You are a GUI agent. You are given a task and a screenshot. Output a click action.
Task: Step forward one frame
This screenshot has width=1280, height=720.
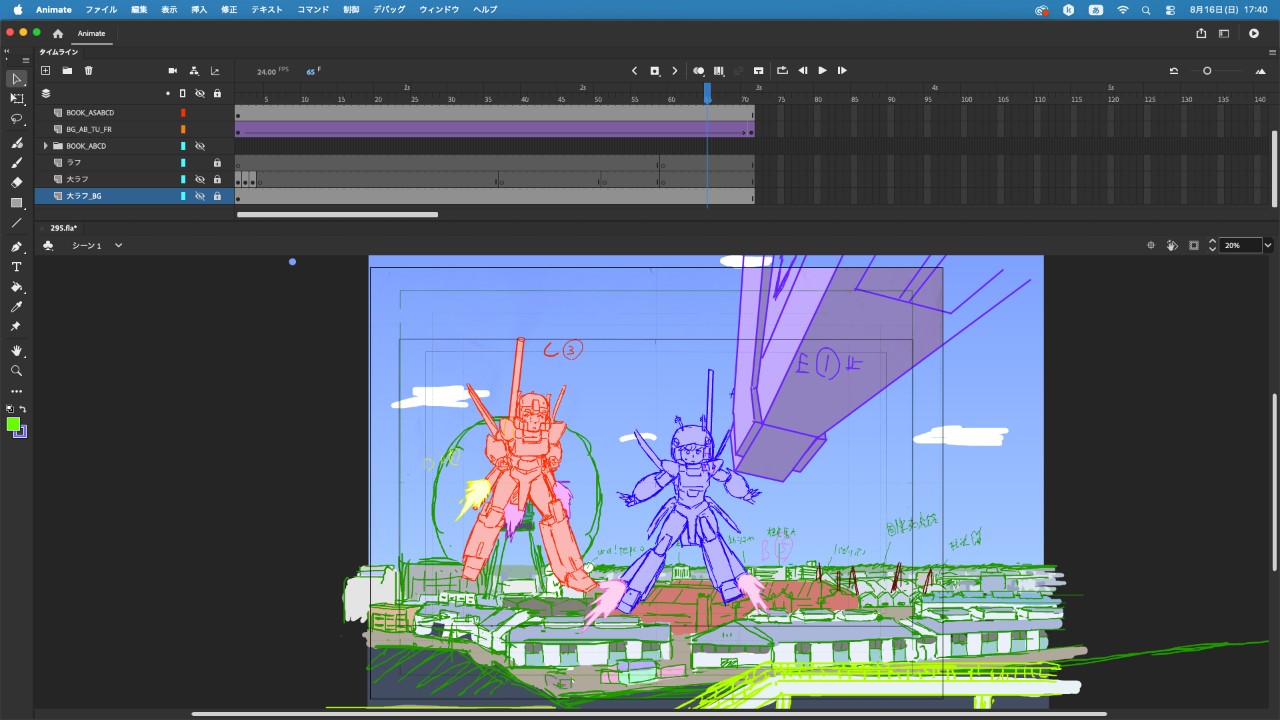842,71
